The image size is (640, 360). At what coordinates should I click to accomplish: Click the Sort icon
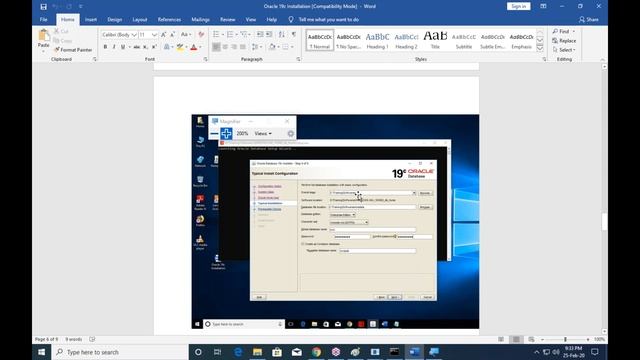(282, 35)
